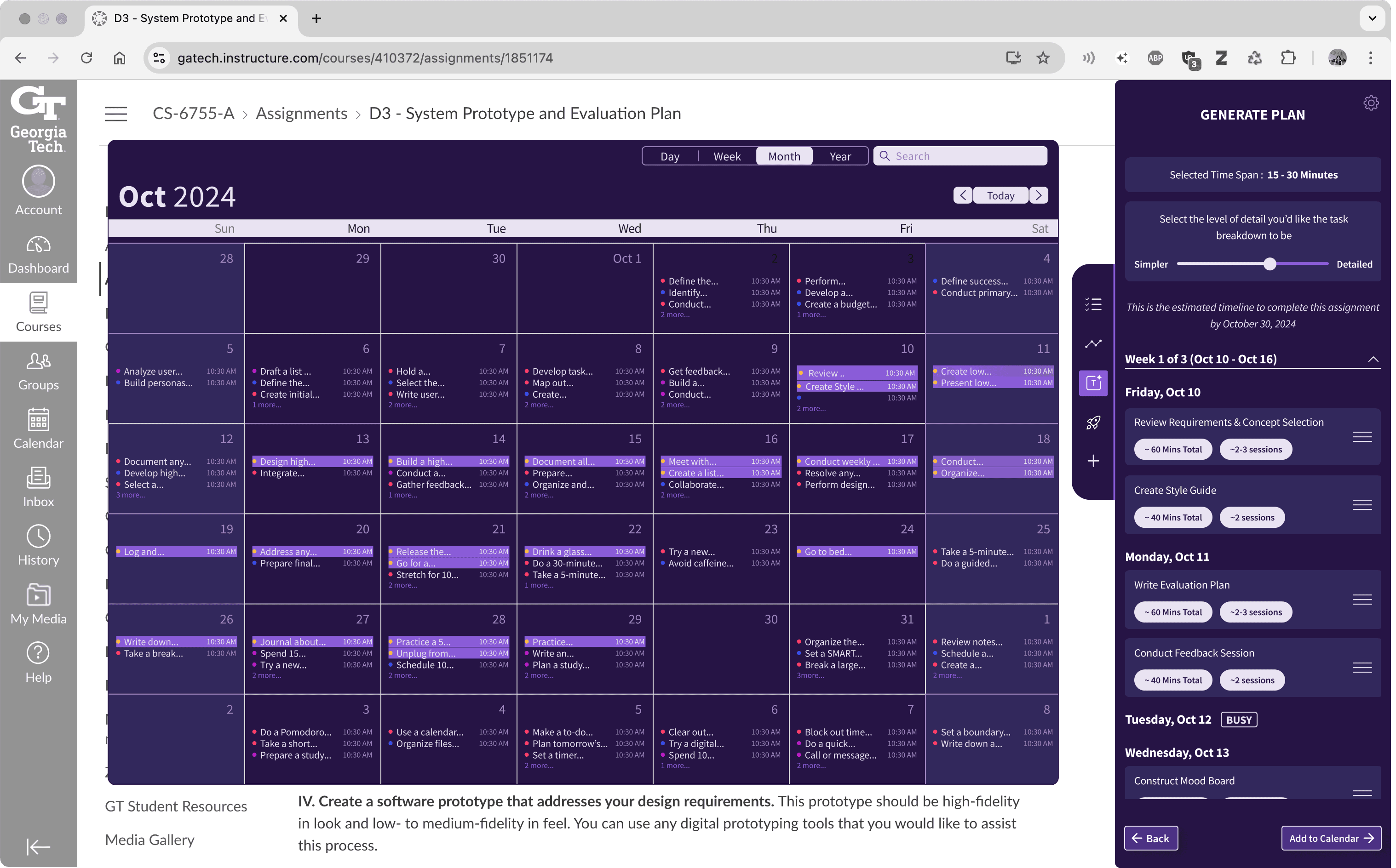Image resolution: width=1396 pixels, height=868 pixels.
Task: Click Add to Calendar button
Action: point(1331,838)
